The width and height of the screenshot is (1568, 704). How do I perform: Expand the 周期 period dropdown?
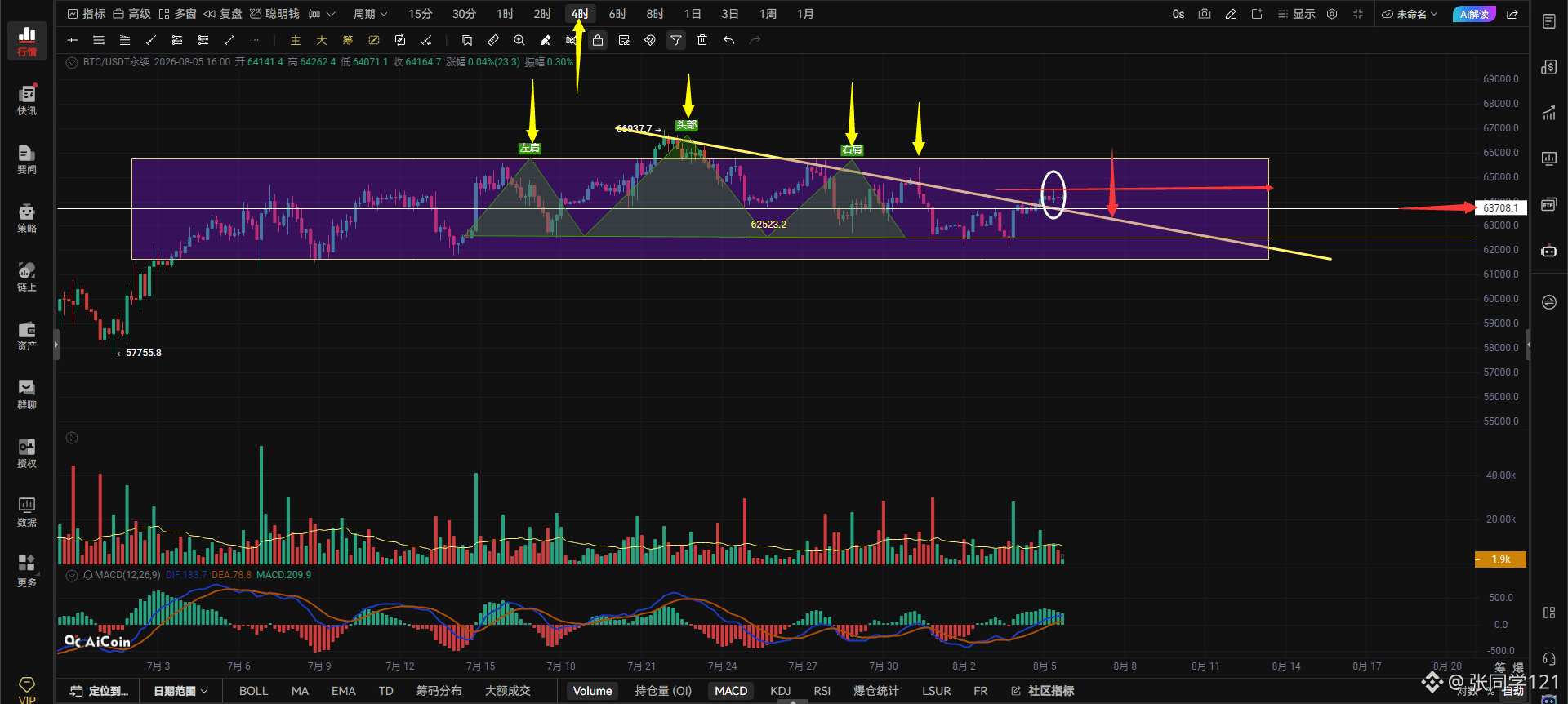(x=370, y=14)
